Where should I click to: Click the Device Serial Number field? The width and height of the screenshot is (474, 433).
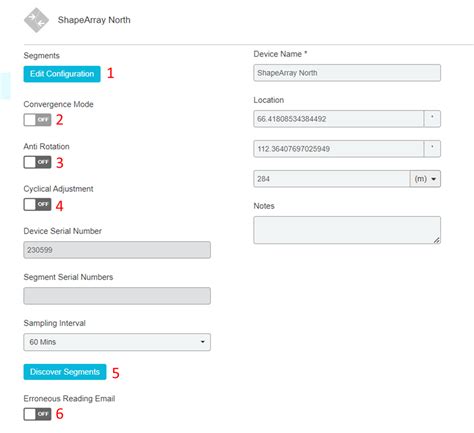117,250
